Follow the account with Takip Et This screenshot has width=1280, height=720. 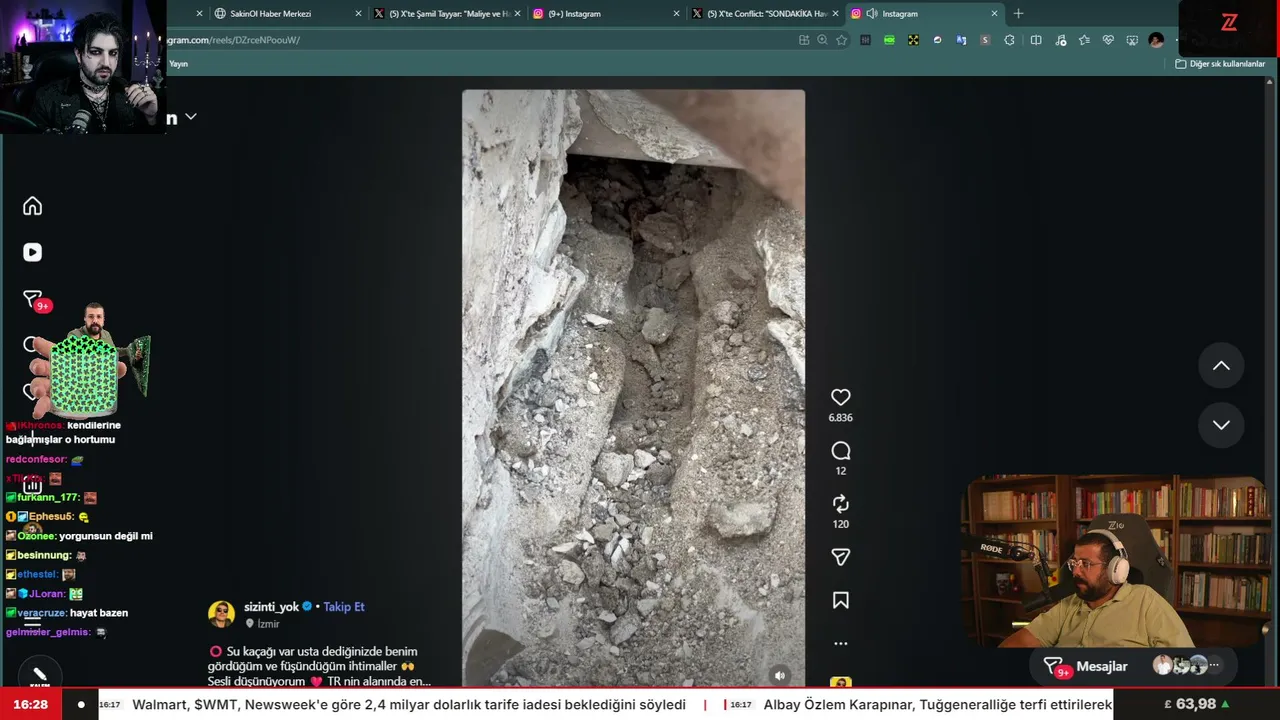click(x=344, y=607)
